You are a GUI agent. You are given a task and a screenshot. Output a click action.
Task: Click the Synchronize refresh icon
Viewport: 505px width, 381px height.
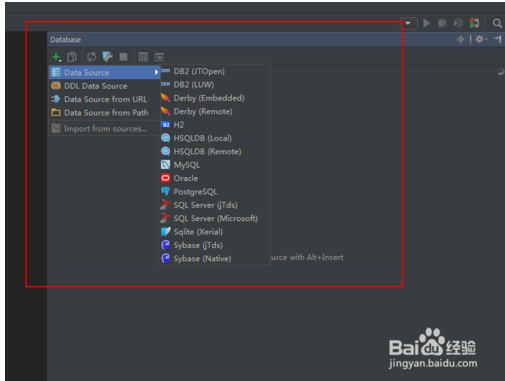tap(91, 57)
